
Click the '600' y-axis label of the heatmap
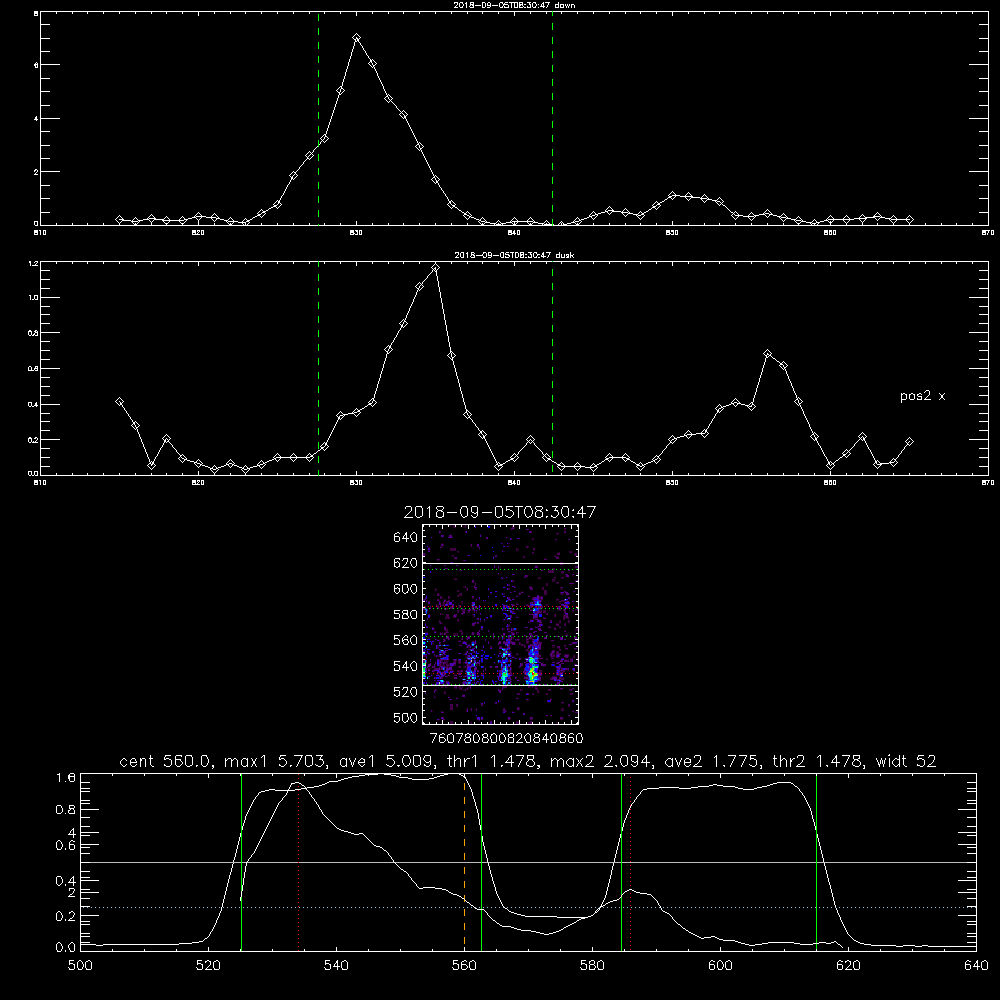406,589
